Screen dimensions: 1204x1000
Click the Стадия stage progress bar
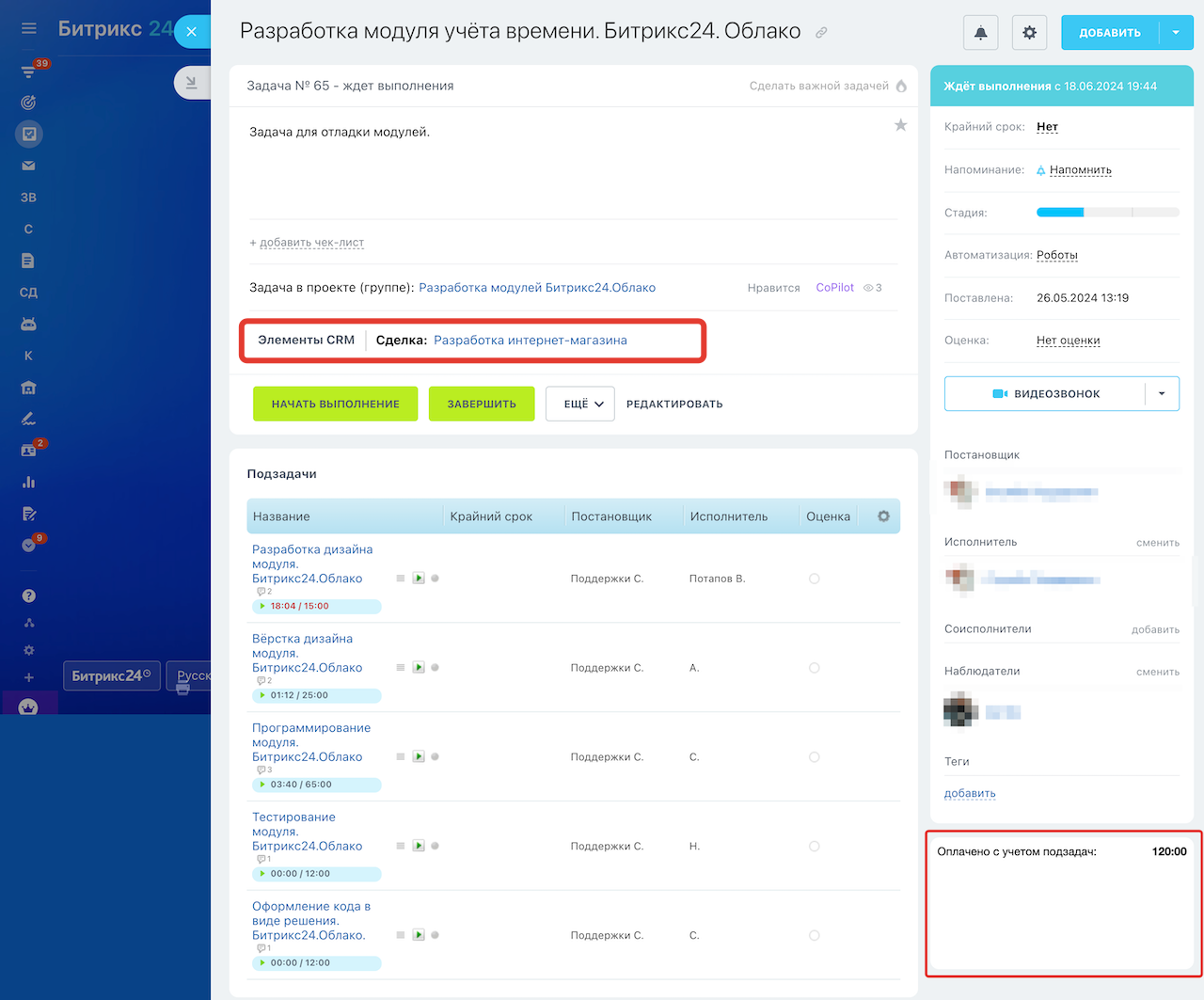1108,213
